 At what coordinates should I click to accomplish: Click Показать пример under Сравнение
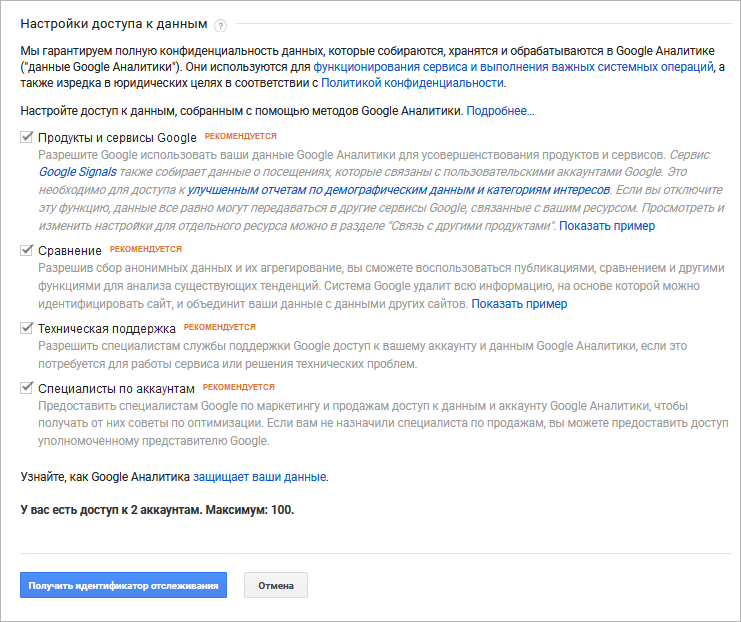click(x=519, y=304)
